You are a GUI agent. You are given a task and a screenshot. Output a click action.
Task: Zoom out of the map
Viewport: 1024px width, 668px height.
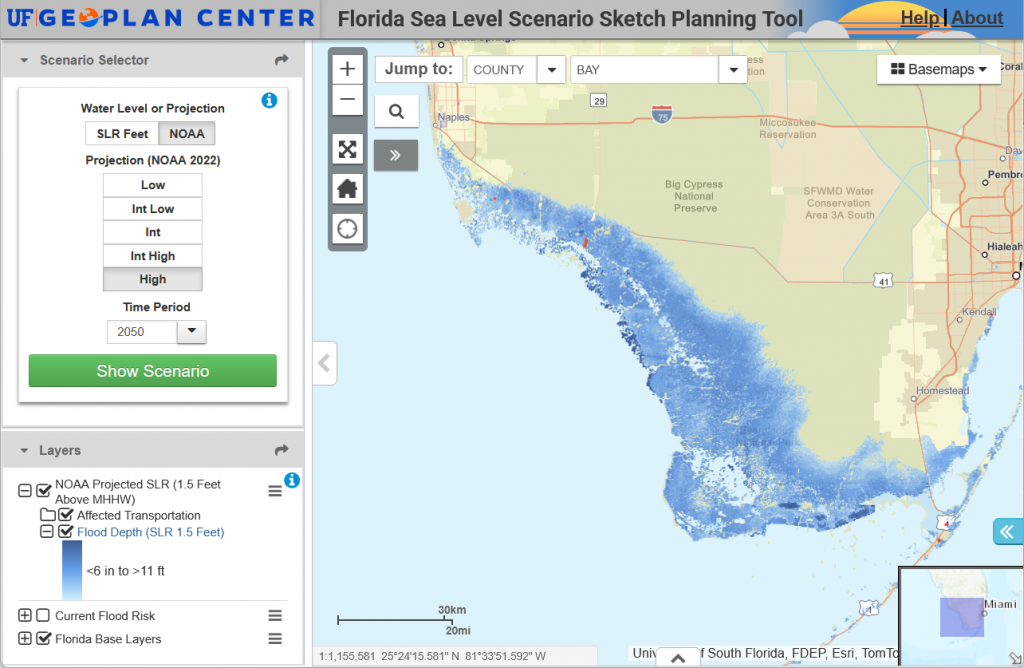pos(347,99)
